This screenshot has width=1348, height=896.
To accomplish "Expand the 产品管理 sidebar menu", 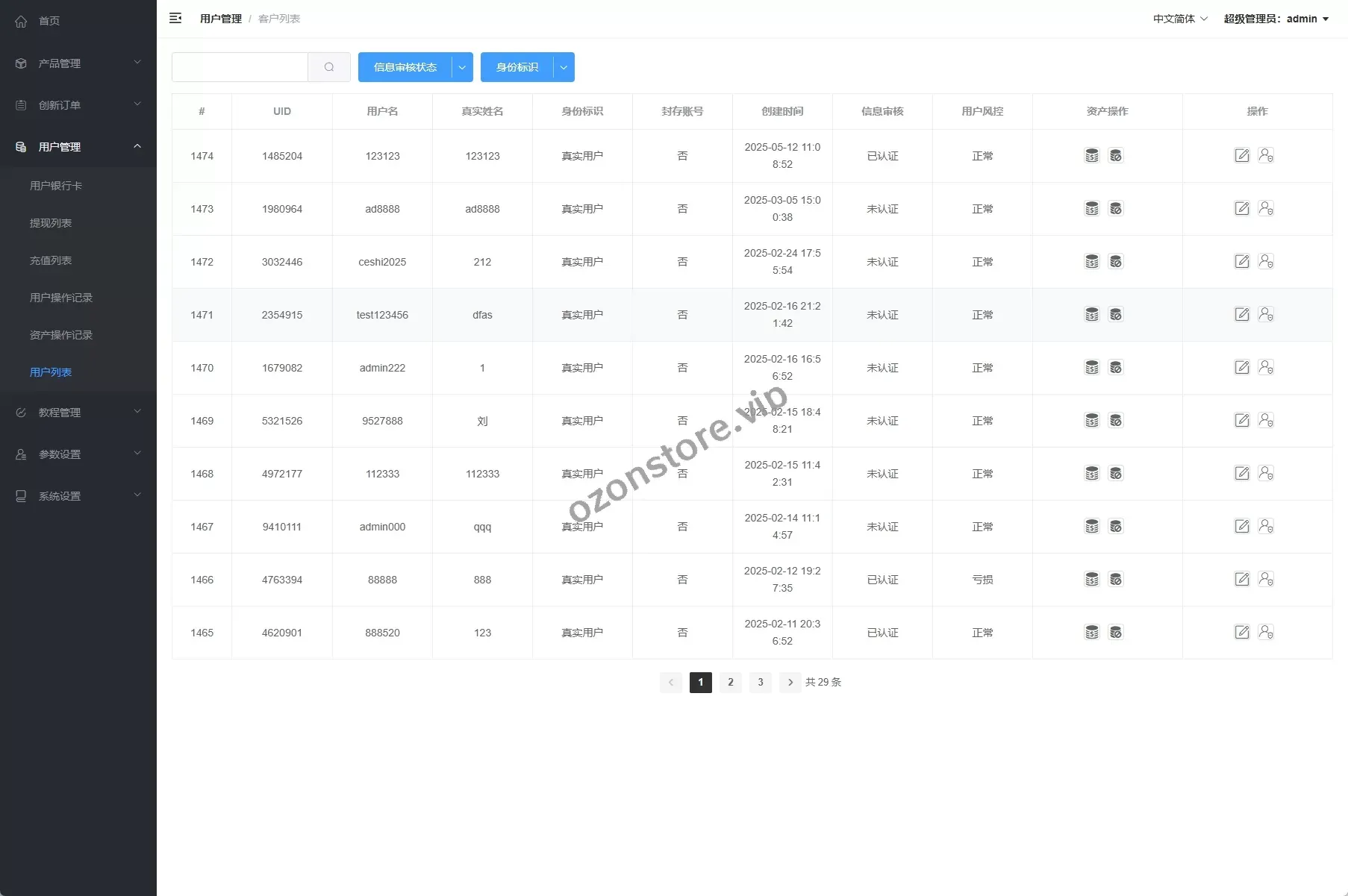I will [x=78, y=63].
